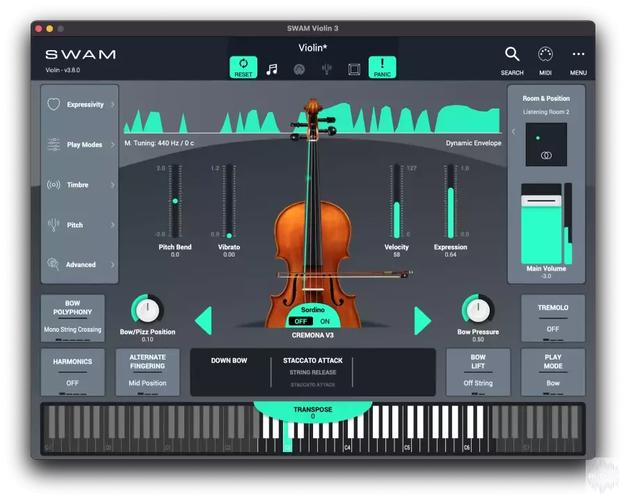This screenshot has width=626, height=500.
Task: Turn Sordino ON
Action: tap(325, 321)
